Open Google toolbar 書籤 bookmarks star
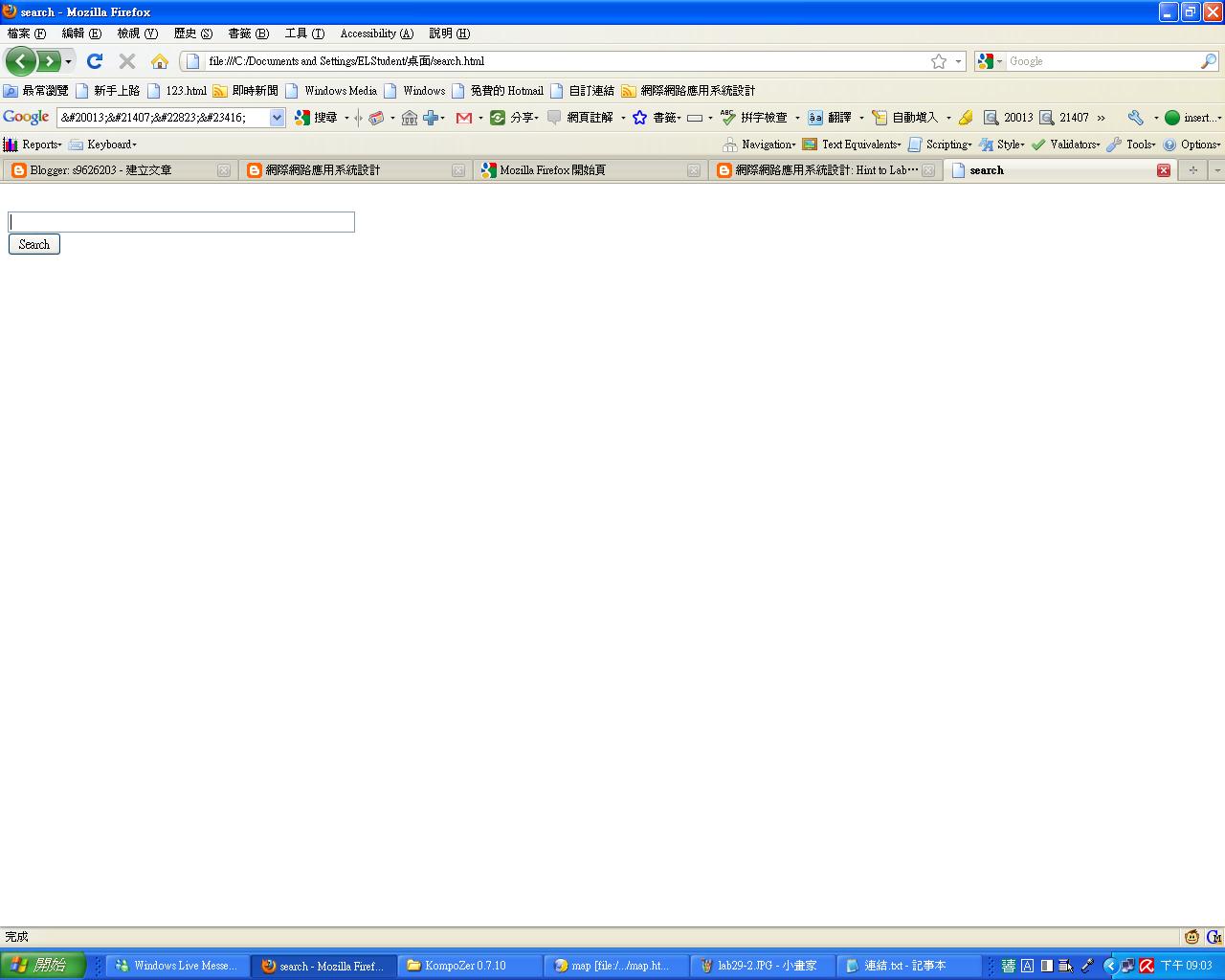This screenshot has width=1225, height=980. [656, 118]
